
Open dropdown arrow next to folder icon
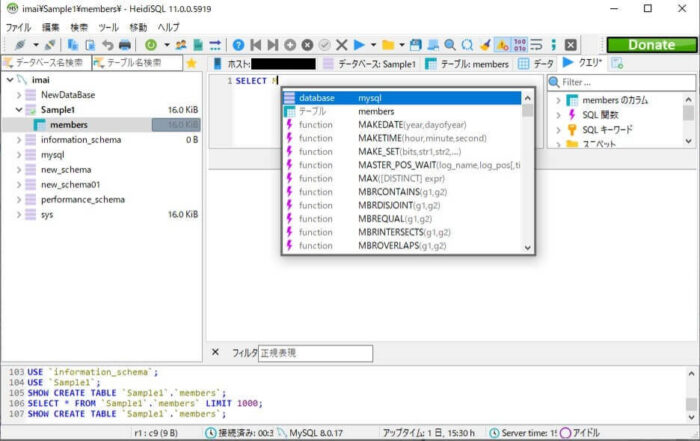402,45
